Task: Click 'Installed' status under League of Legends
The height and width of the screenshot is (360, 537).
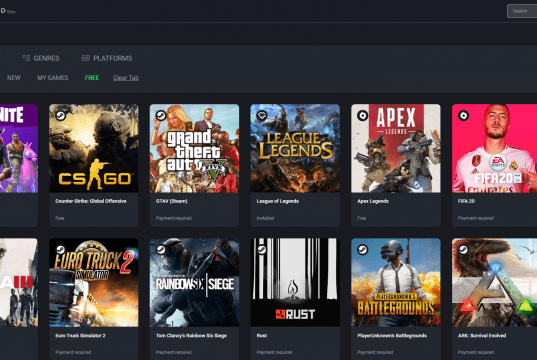Action: pos(265,218)
